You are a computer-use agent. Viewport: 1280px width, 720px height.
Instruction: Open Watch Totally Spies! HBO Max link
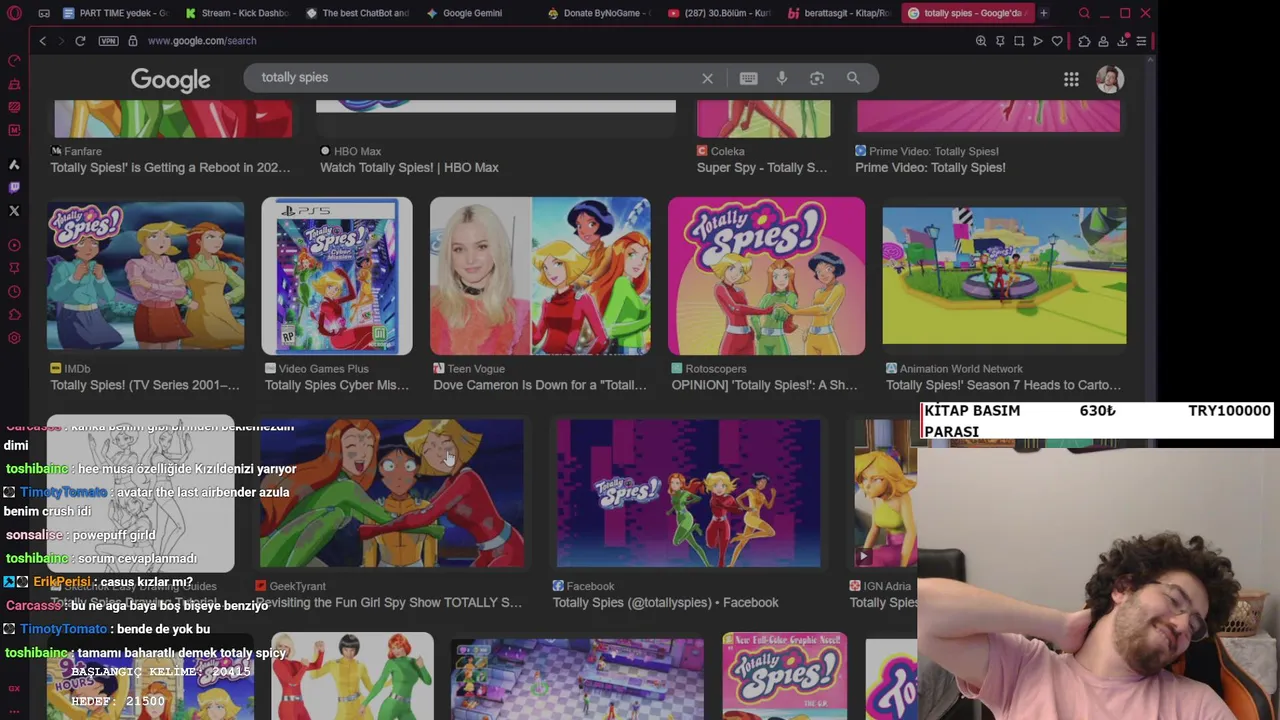pyautogui.click(x=409, y=168)
